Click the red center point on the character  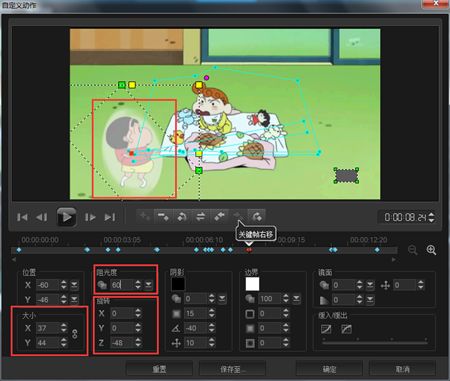coord(132,153)
